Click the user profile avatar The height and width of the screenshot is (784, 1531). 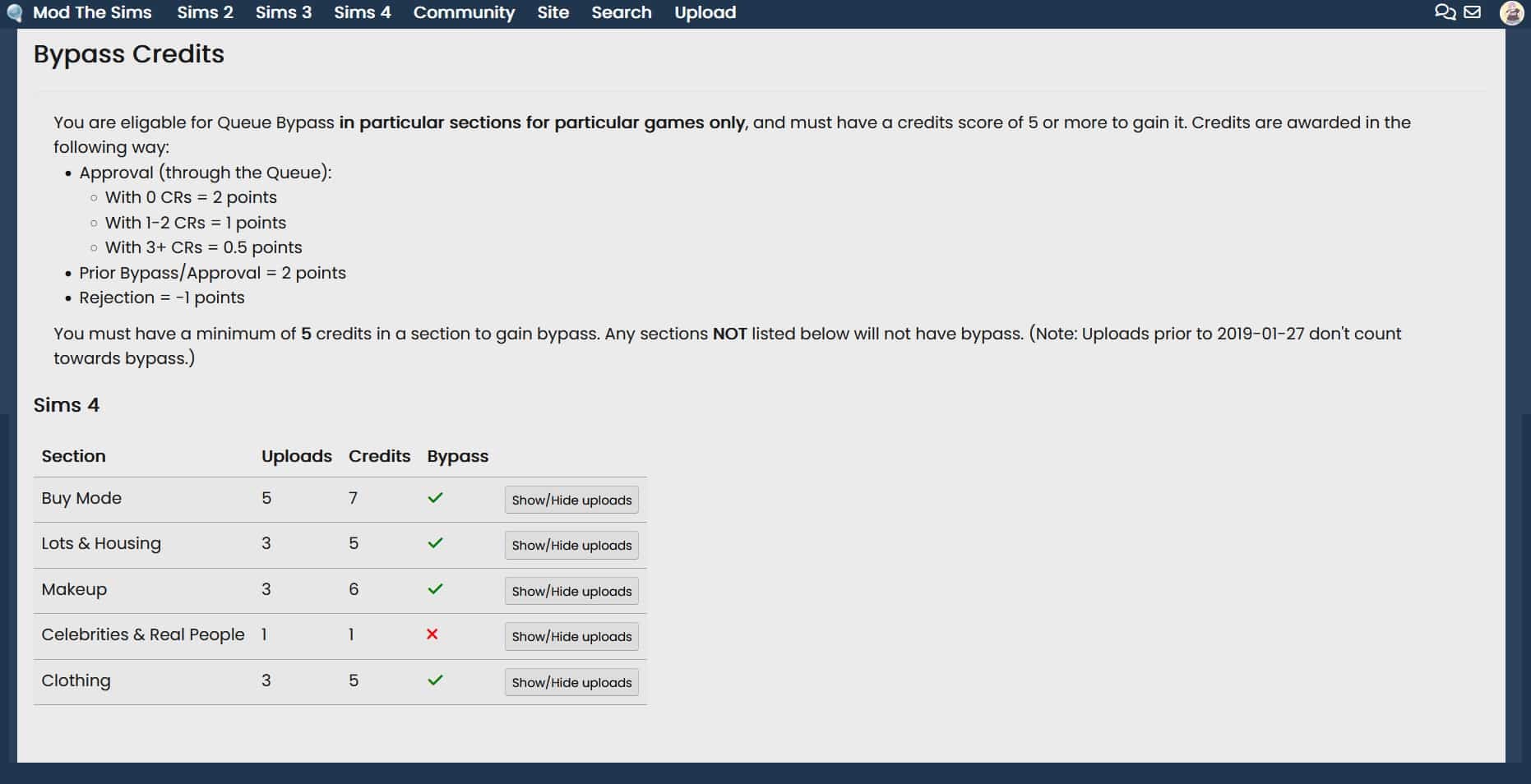click(1511, 13)
